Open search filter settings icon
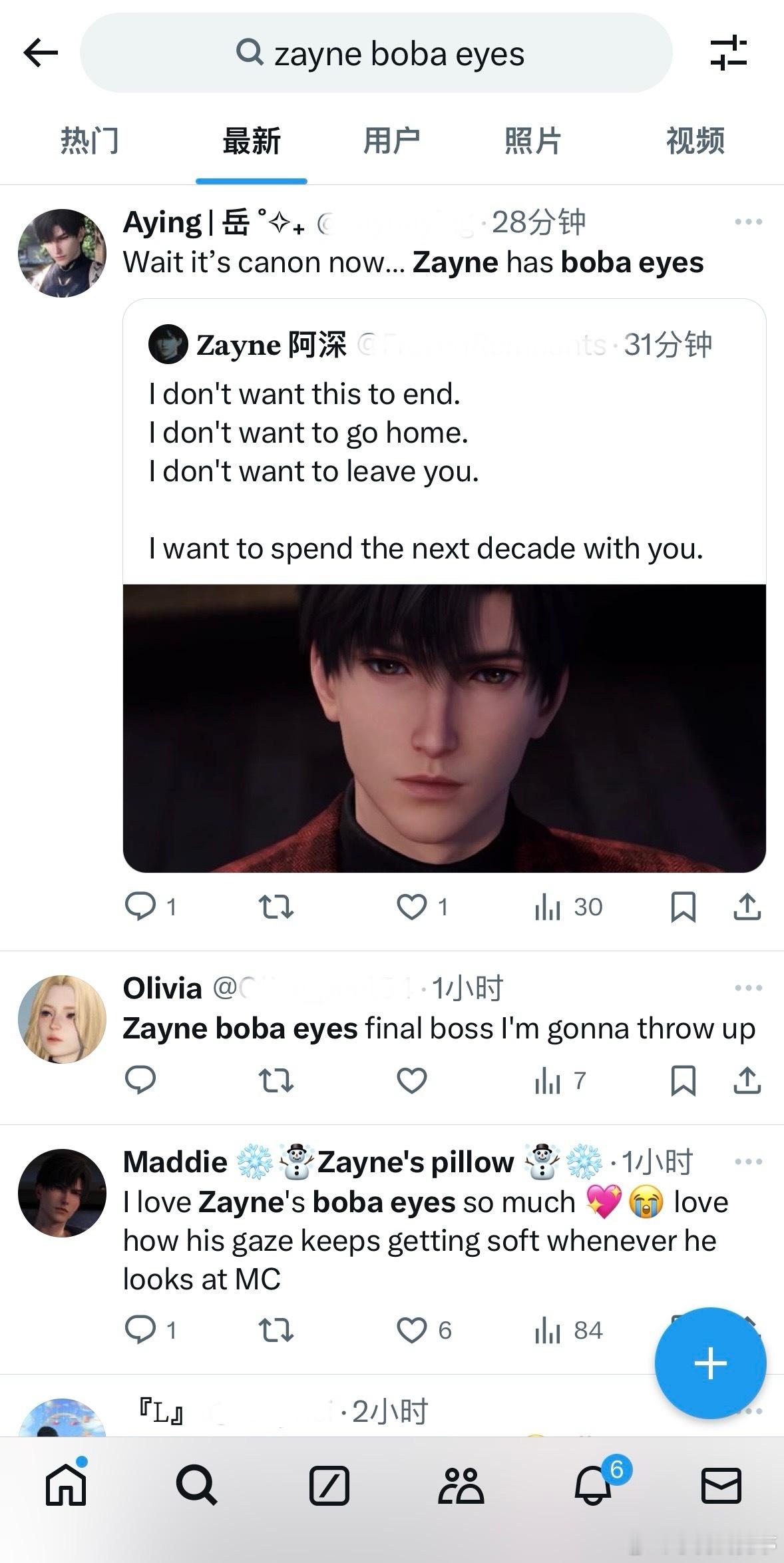This screenshot has width=784, height=1563. pyautogui.click(x=729, y=53)
